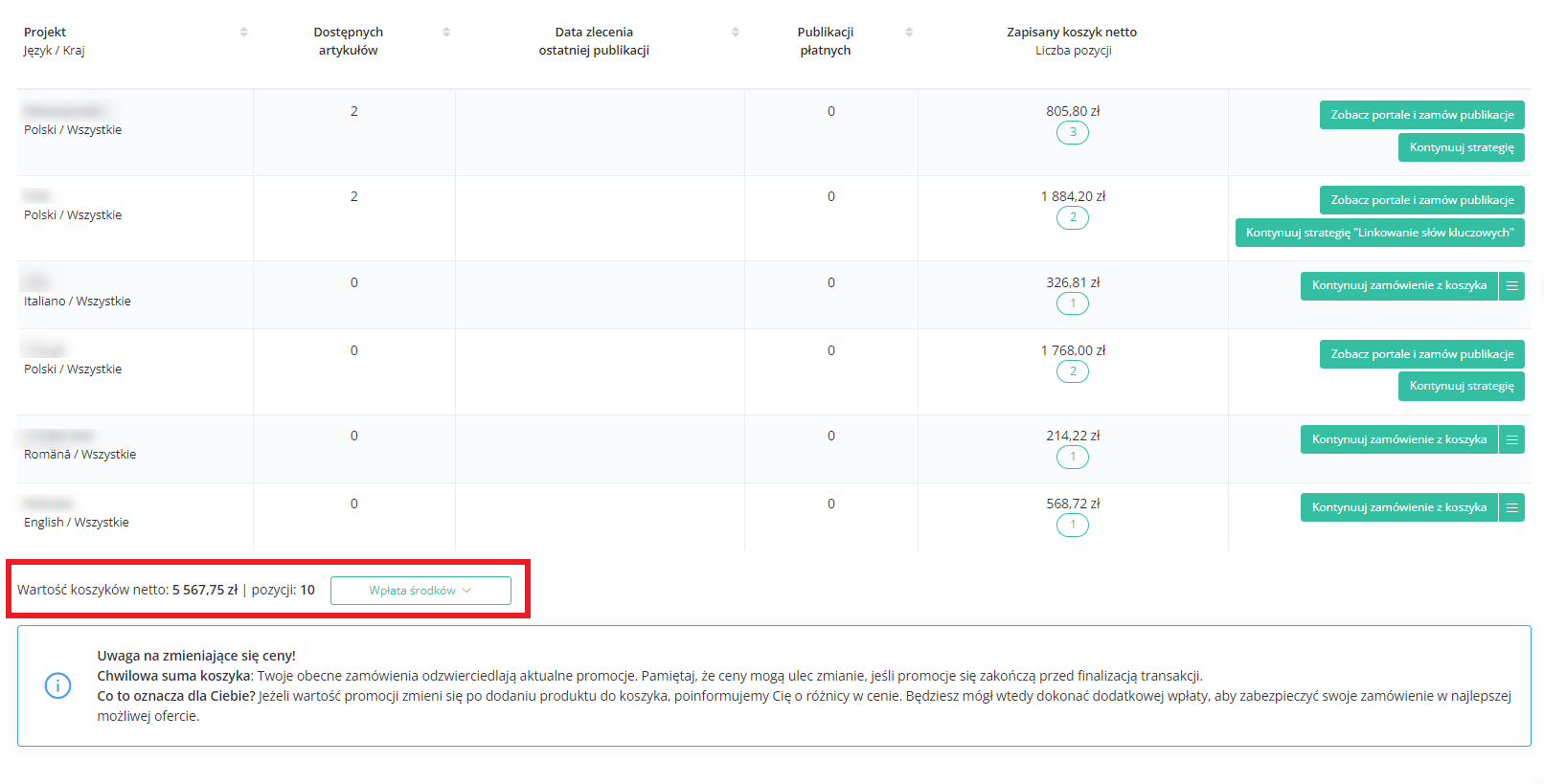Open hamburger menu for English project

pyautogui.click(x=1511, y=508)
